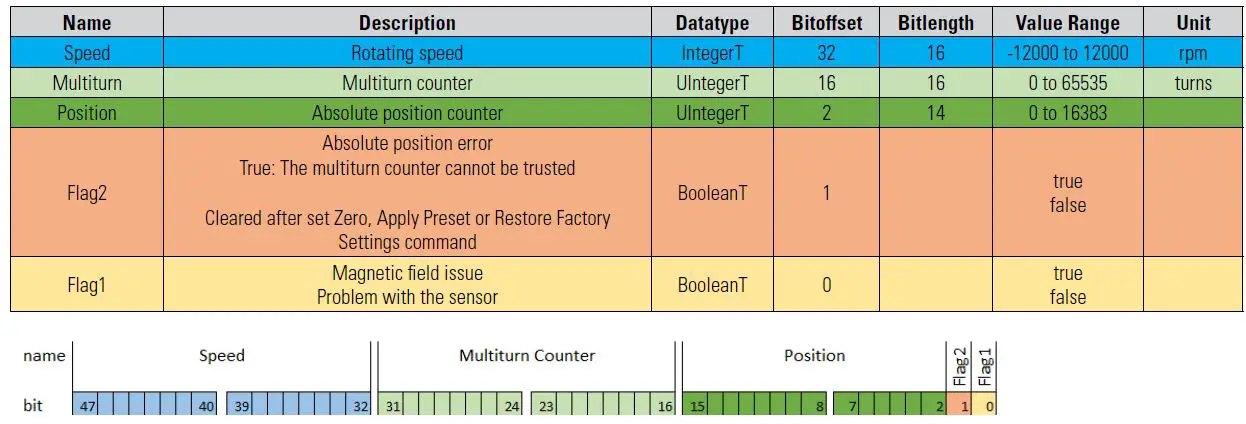
Task: Click the Bitoffset column header
Action: [826, 23]
